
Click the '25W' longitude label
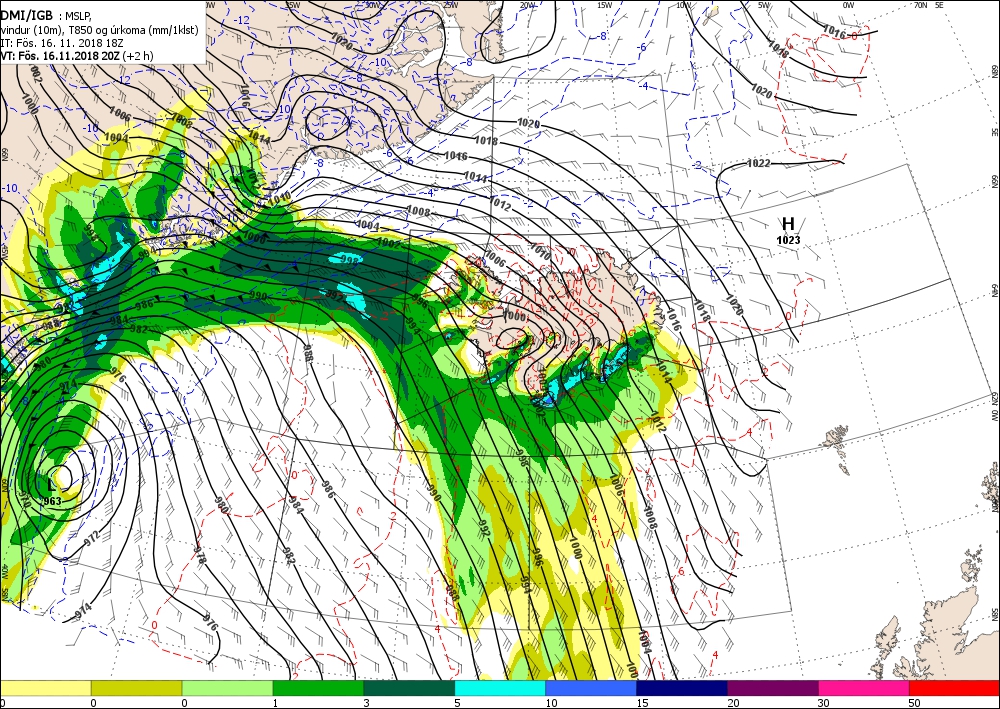[450, 5]
